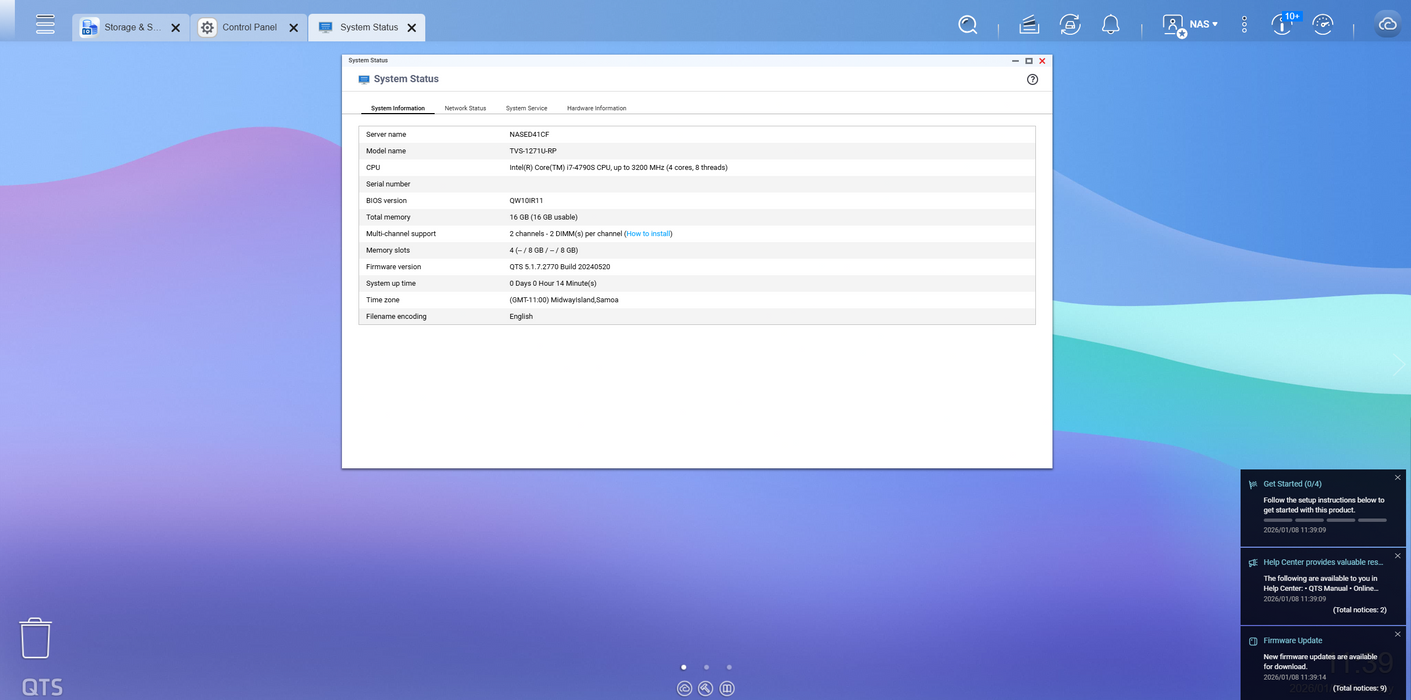
Task: Click the info icon with 10+ badge
Action: point(1283,25)
